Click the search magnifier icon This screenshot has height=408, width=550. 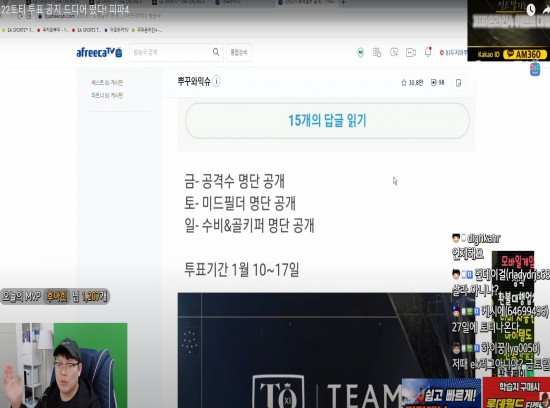coord(216,52)
